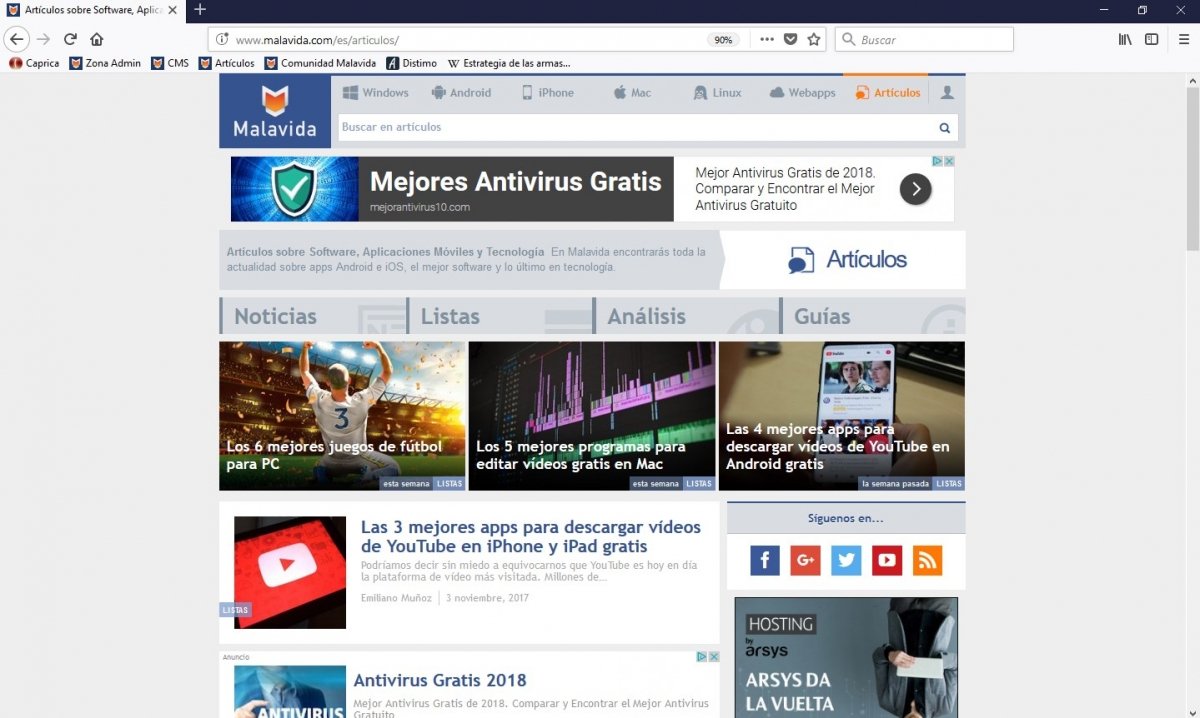This screenshot has height=718, width=1200.
Task: Open the CMS bookmark
Action: (170, 63)
